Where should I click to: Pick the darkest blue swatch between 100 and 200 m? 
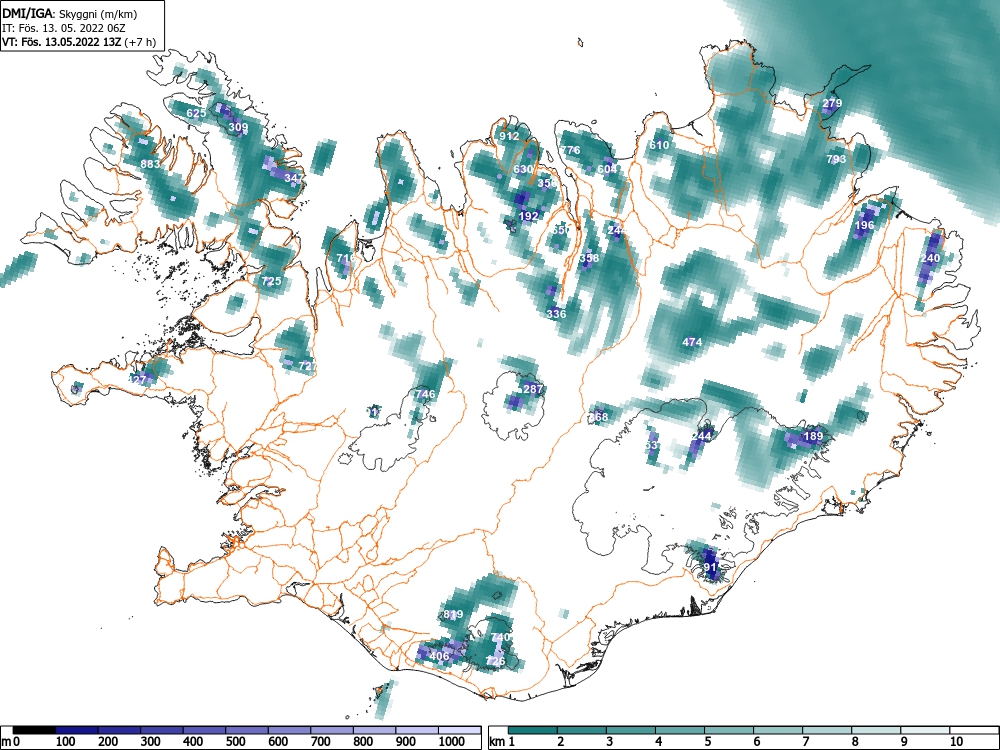[77, 730]
